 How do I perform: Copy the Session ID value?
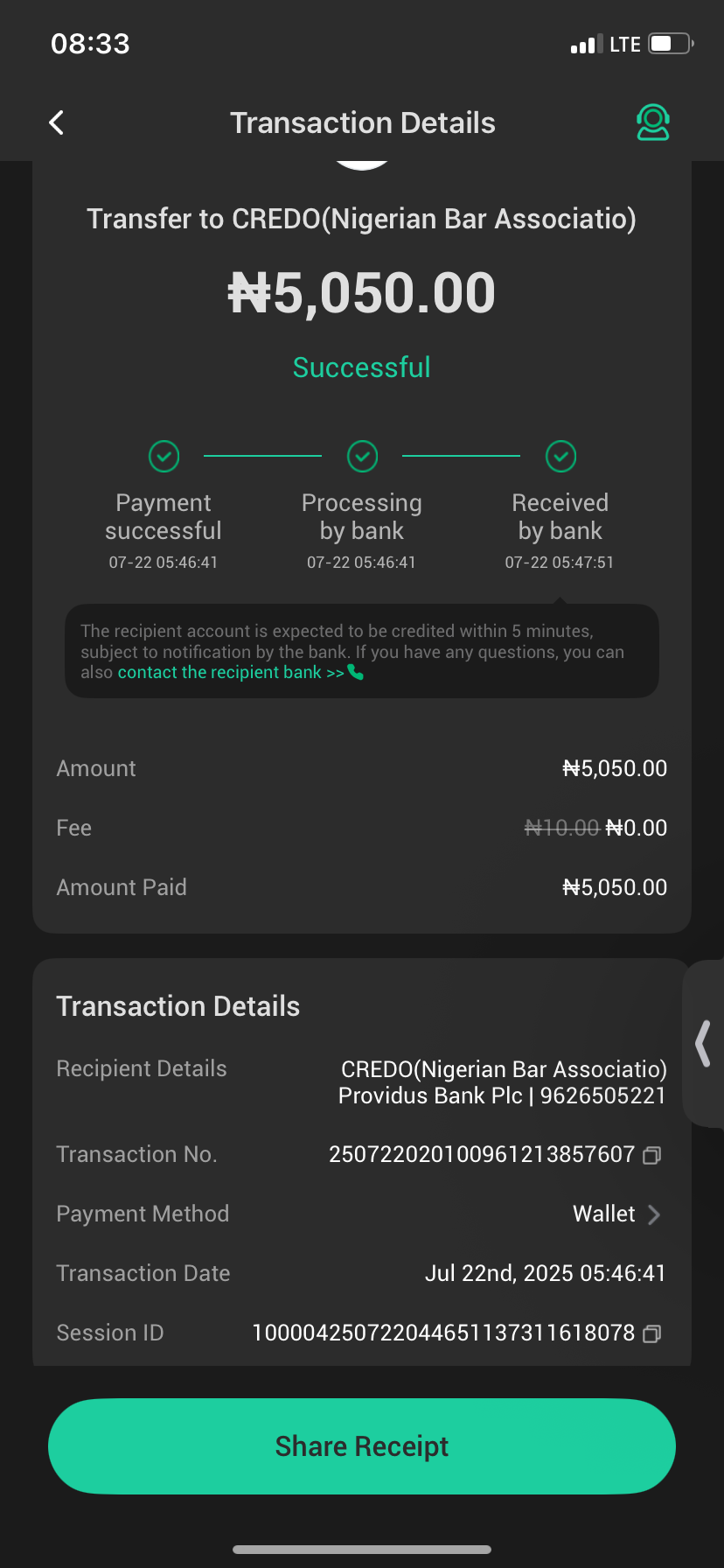pyautogui.click(x=651, y=1334)
